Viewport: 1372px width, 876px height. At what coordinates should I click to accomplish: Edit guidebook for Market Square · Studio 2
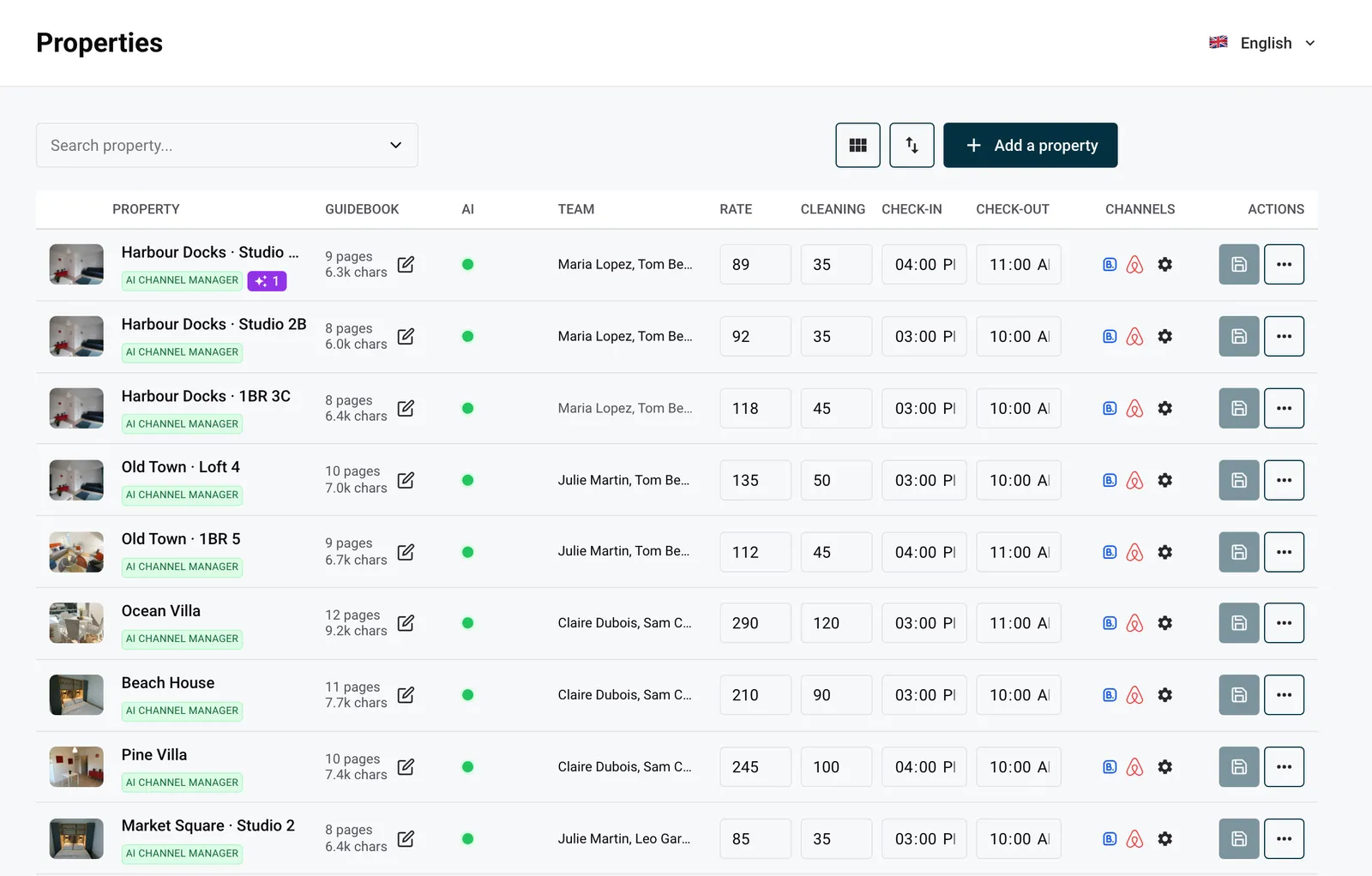[x=406, y=839]
